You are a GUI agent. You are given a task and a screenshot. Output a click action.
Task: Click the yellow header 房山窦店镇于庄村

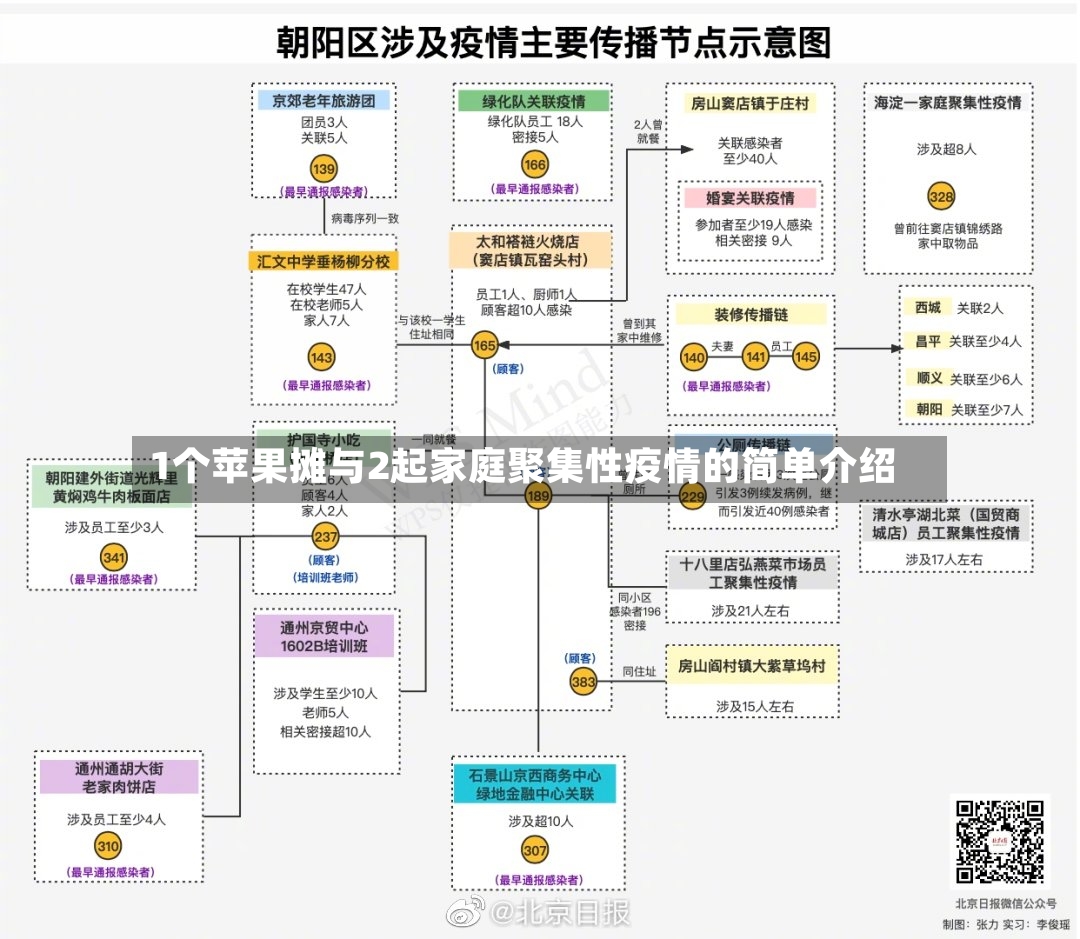pos(749,103)
